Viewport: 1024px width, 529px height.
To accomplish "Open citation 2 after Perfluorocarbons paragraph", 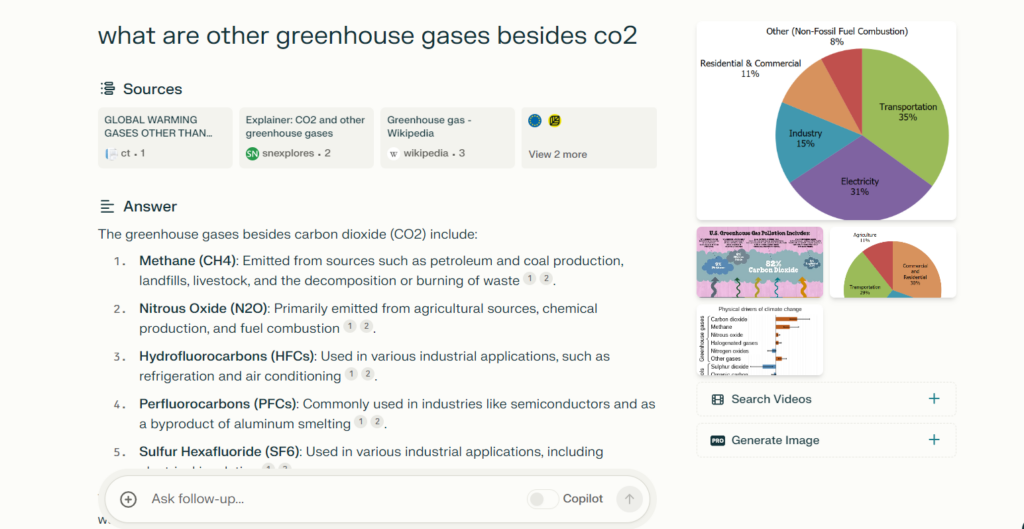I will tap(377, 422).
